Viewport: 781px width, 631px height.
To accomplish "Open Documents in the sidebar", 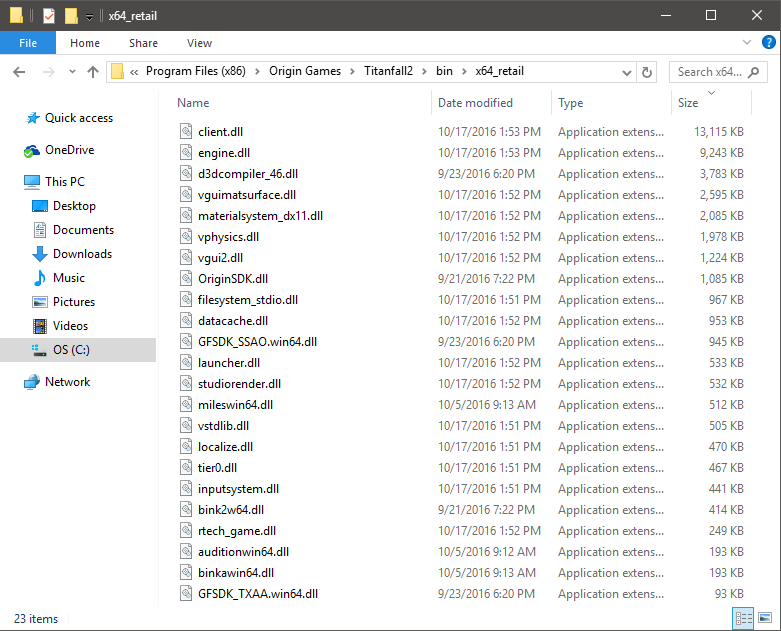I will 83,230.
